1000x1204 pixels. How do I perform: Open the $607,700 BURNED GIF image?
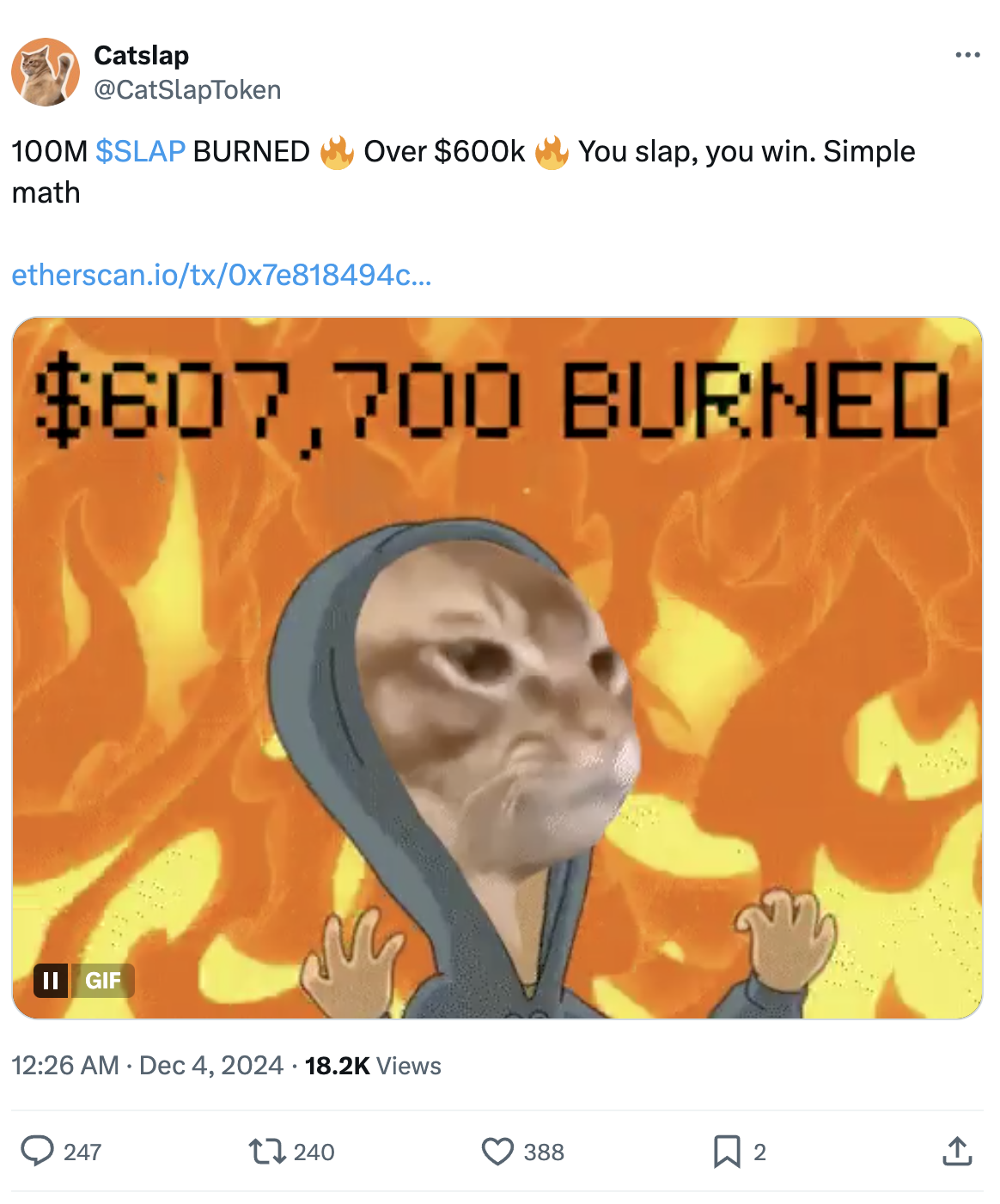(x=497, y=668)
